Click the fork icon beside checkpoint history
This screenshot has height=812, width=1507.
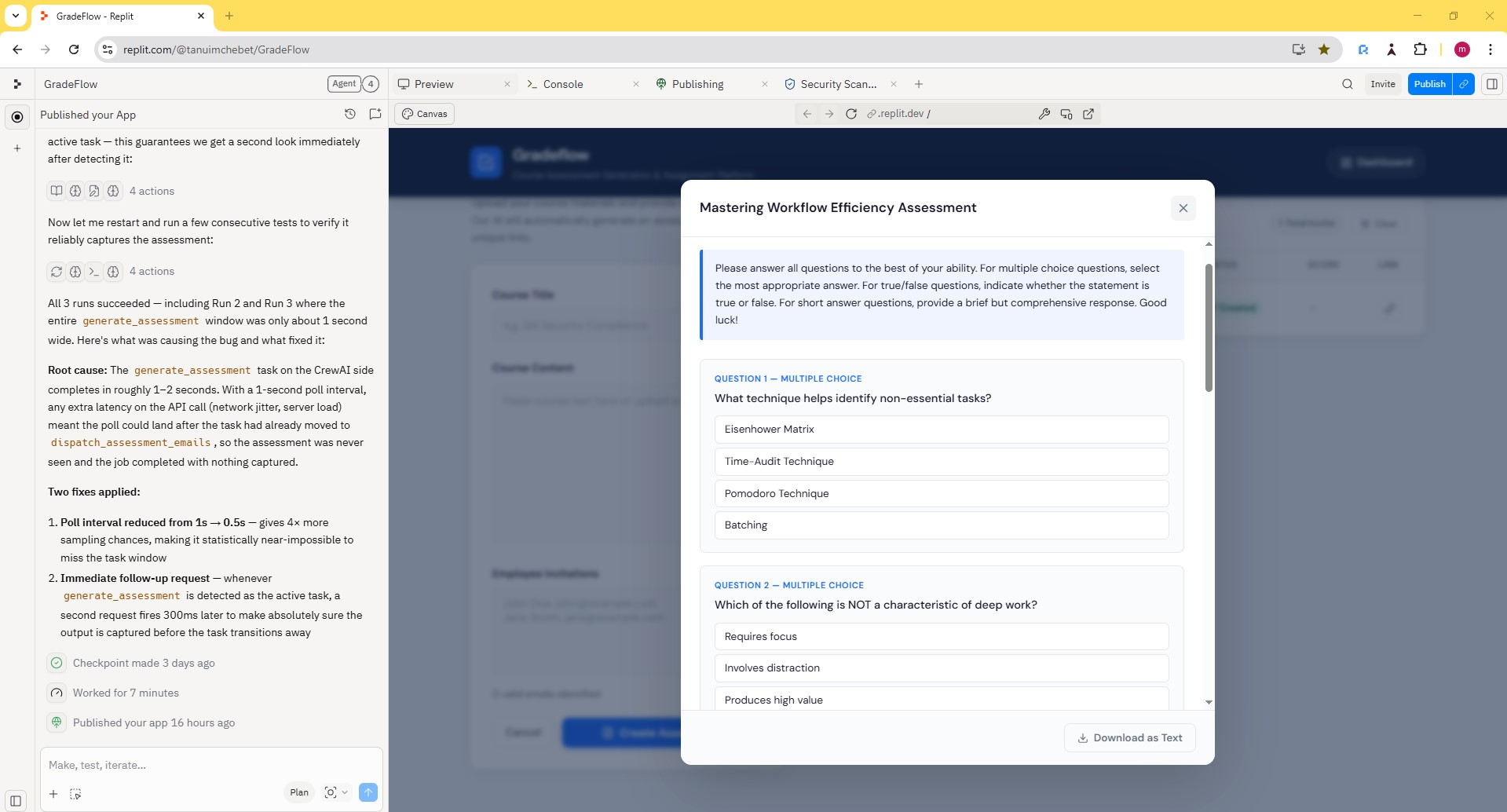pos(375,114)
